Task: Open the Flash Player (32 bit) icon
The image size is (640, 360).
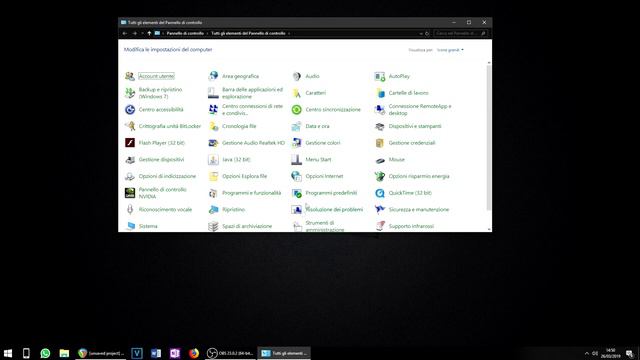Action: pyautogui.click(x=130, y=143)
